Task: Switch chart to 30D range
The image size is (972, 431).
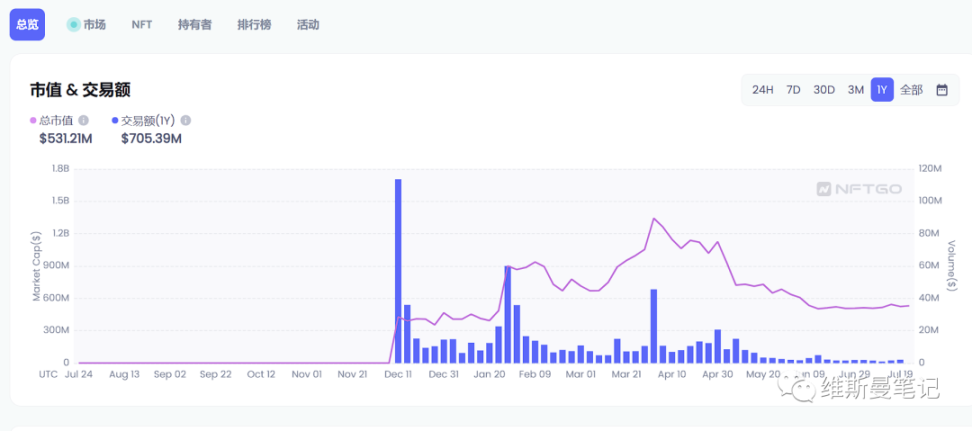Action: pyautogui.click(x=823, y=90)
